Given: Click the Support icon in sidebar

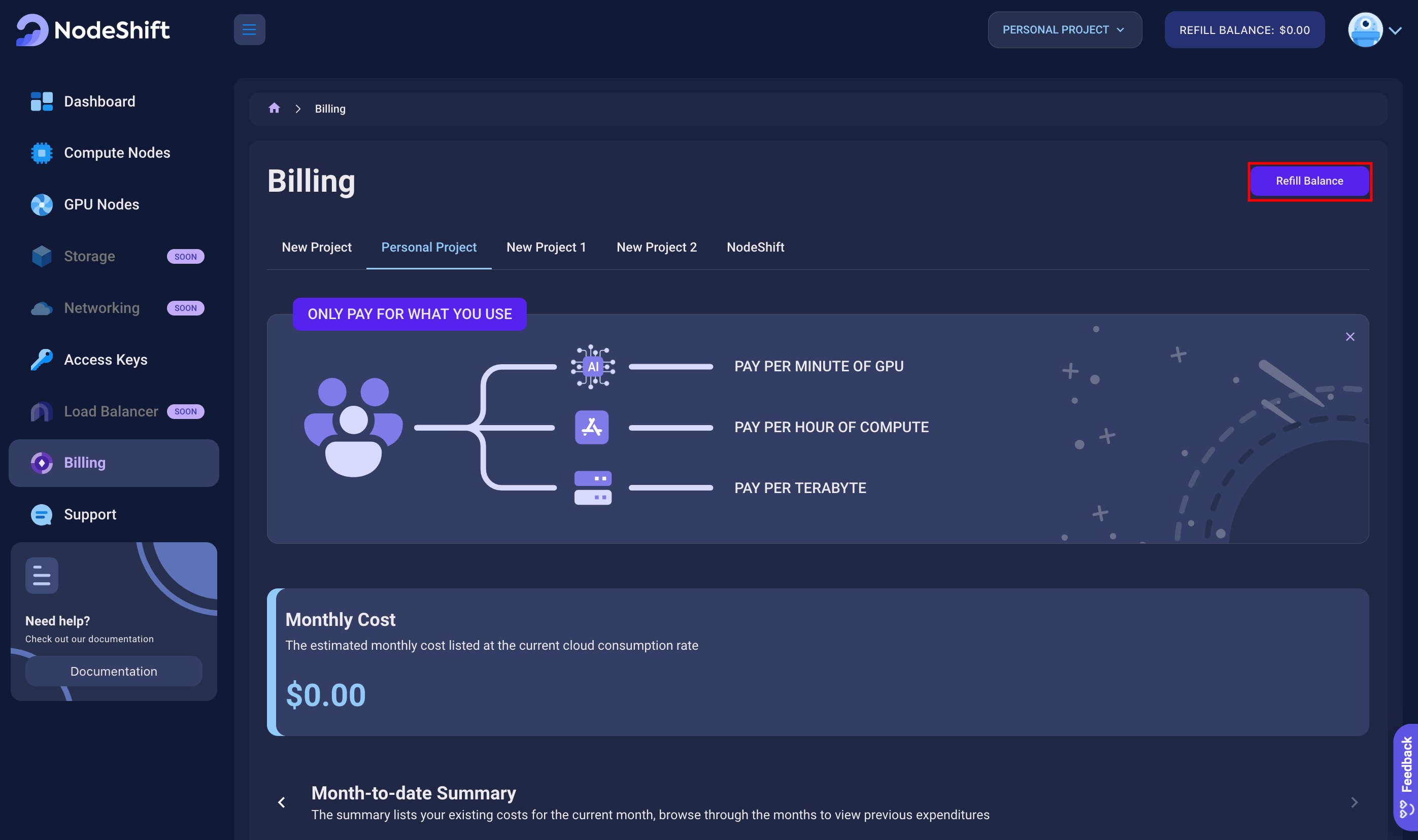Looking at the screenshot, I should [40, 514].
